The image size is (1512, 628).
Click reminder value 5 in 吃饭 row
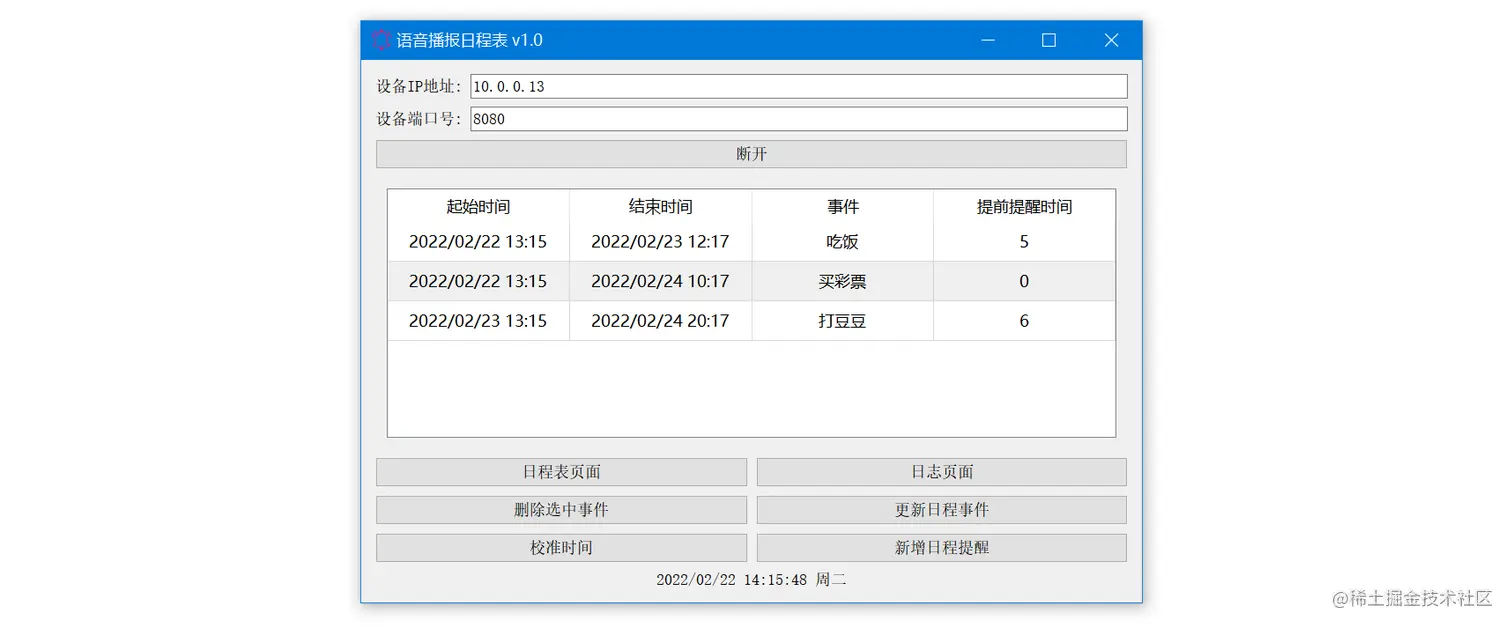(x=1024, y=242)
